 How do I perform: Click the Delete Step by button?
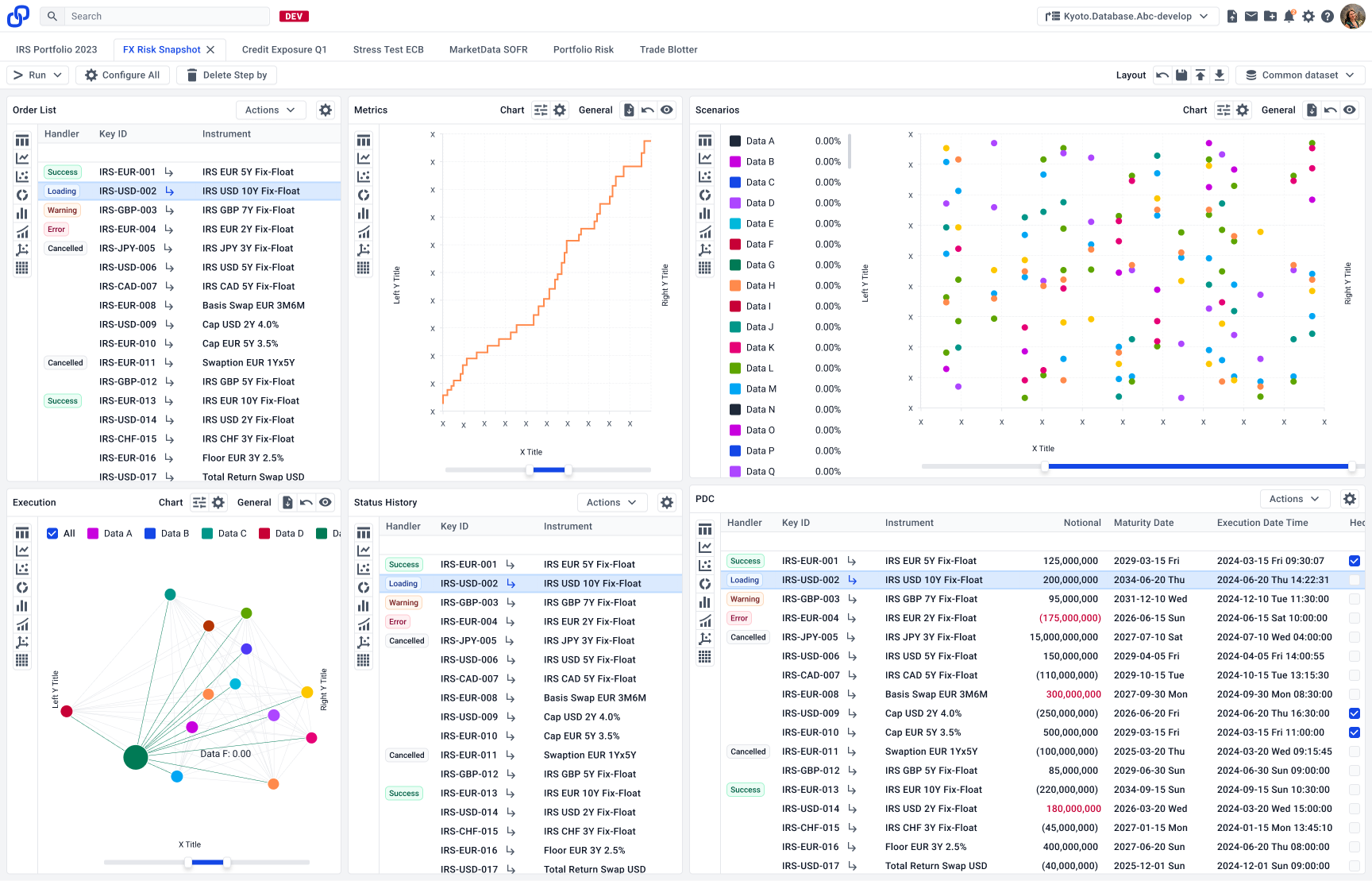pos(227,75)
